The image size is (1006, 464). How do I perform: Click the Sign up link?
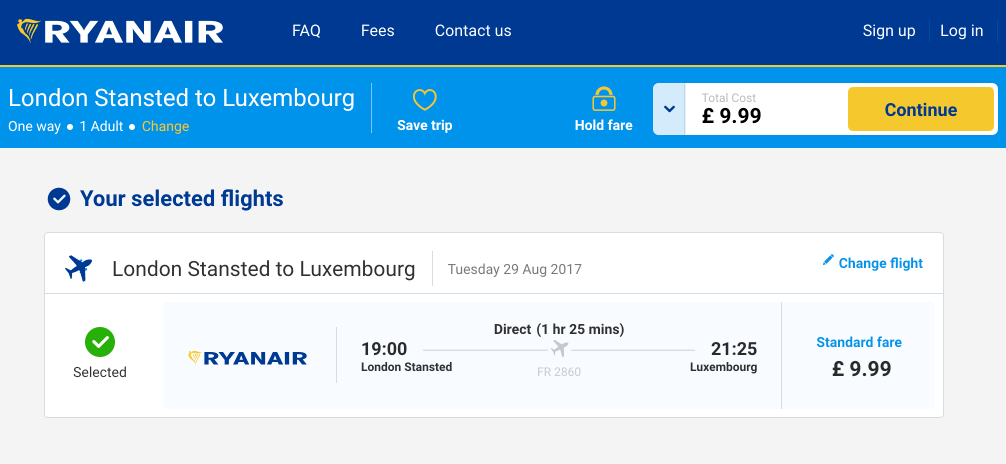pos(889,31)
